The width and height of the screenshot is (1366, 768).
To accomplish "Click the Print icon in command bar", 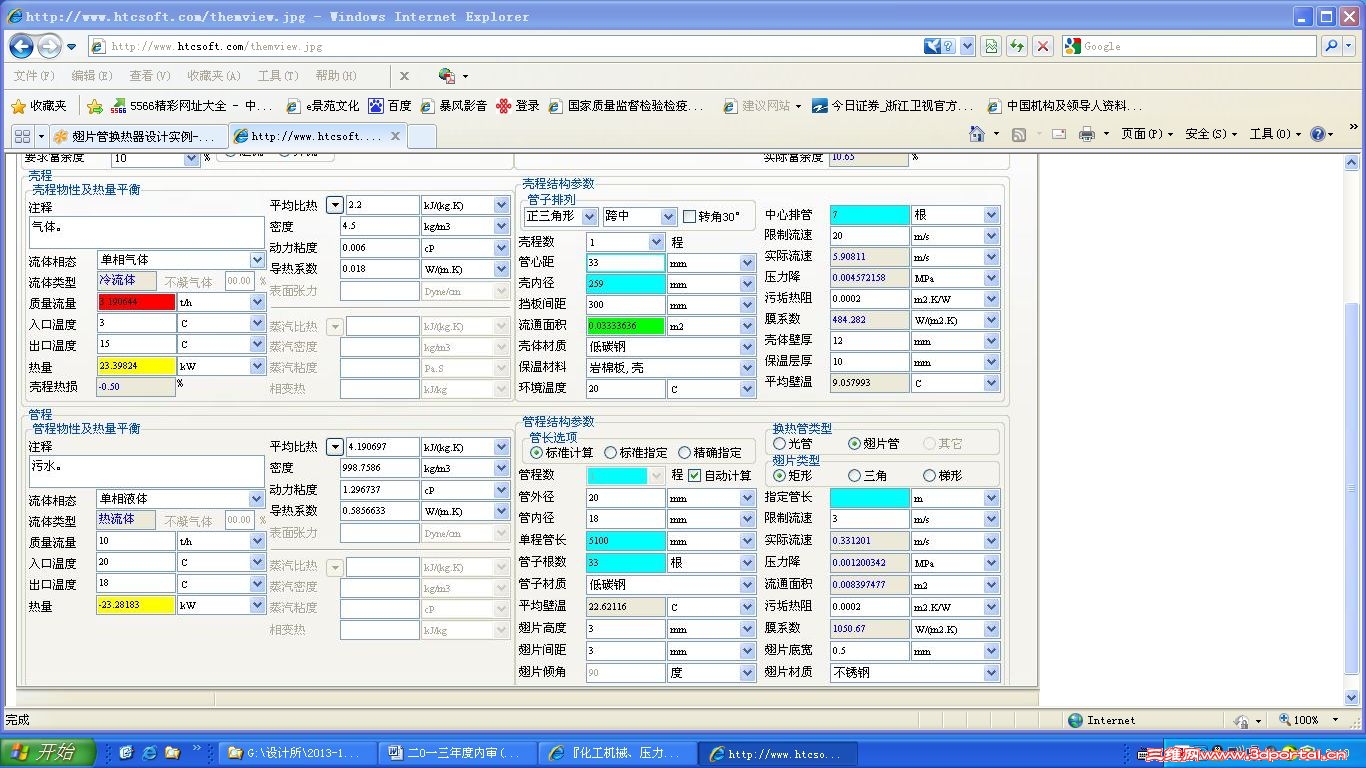I will (1087, 134).
